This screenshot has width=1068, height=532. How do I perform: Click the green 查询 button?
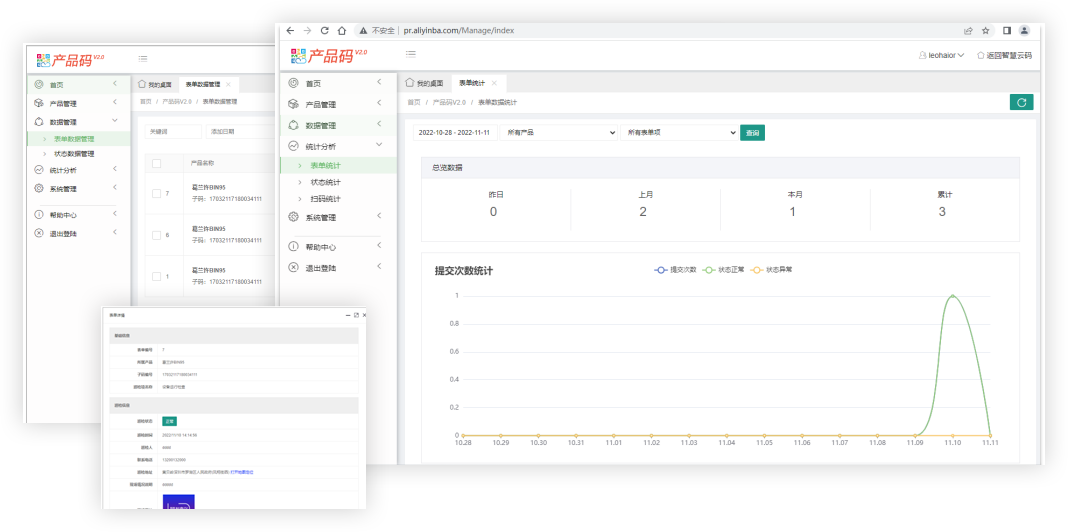pyautogui.click(x=752, y=132)
